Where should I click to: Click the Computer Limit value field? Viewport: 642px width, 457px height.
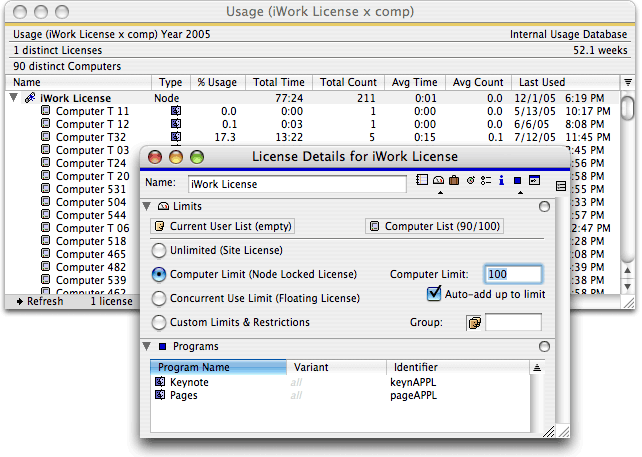513,274
